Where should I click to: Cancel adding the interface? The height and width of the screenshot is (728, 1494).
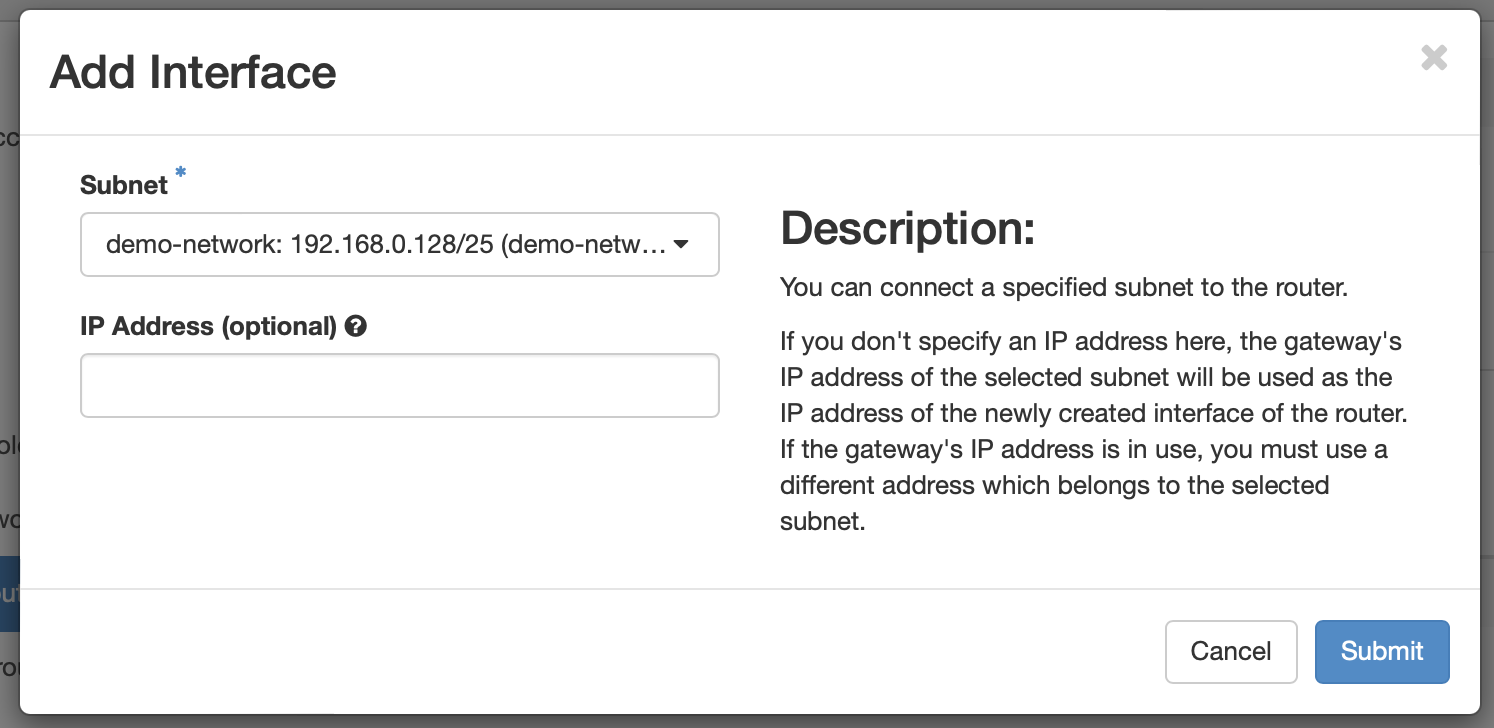(x=1231, y=652)
